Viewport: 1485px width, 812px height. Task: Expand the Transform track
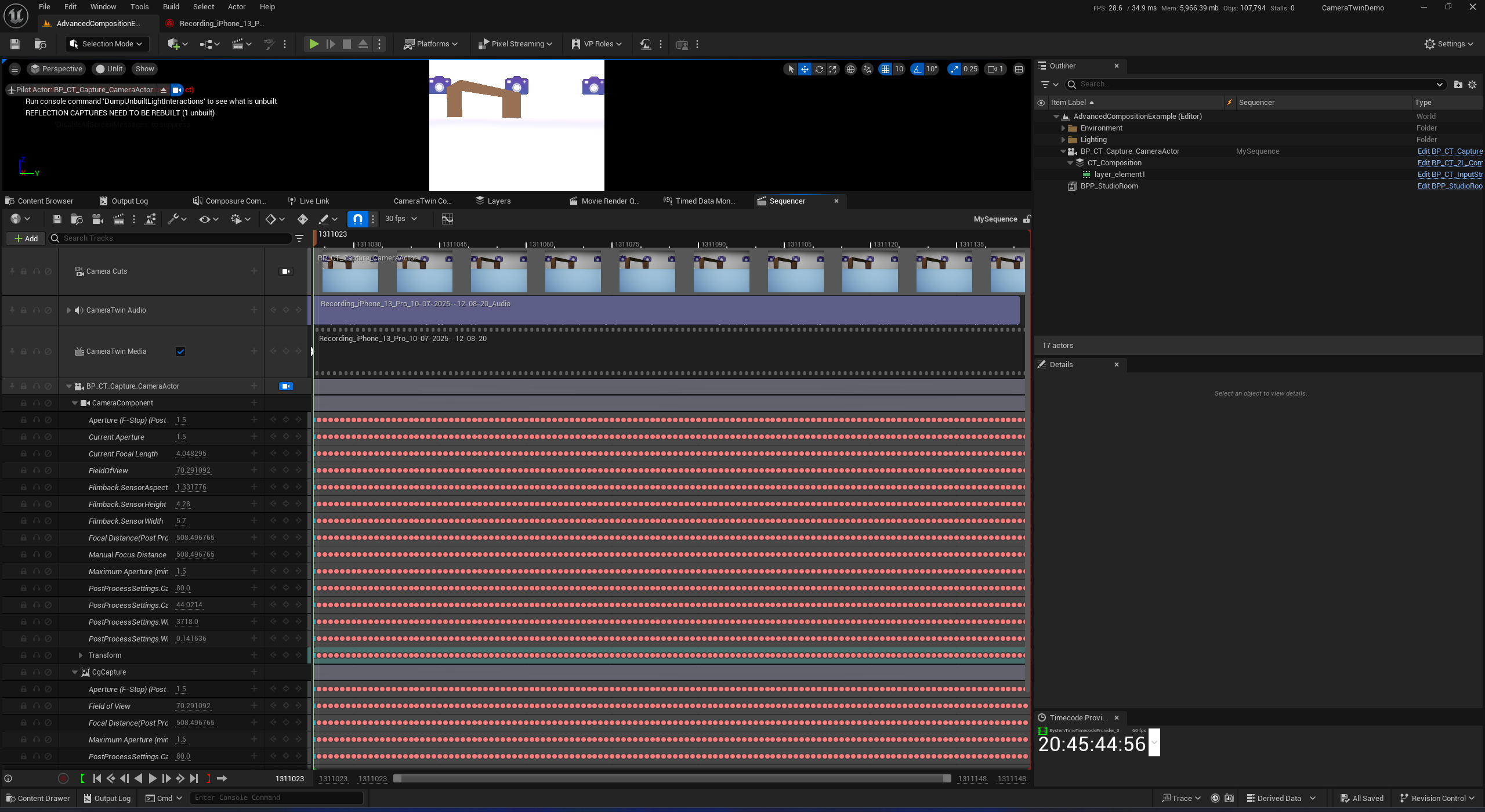click(81, 655)
